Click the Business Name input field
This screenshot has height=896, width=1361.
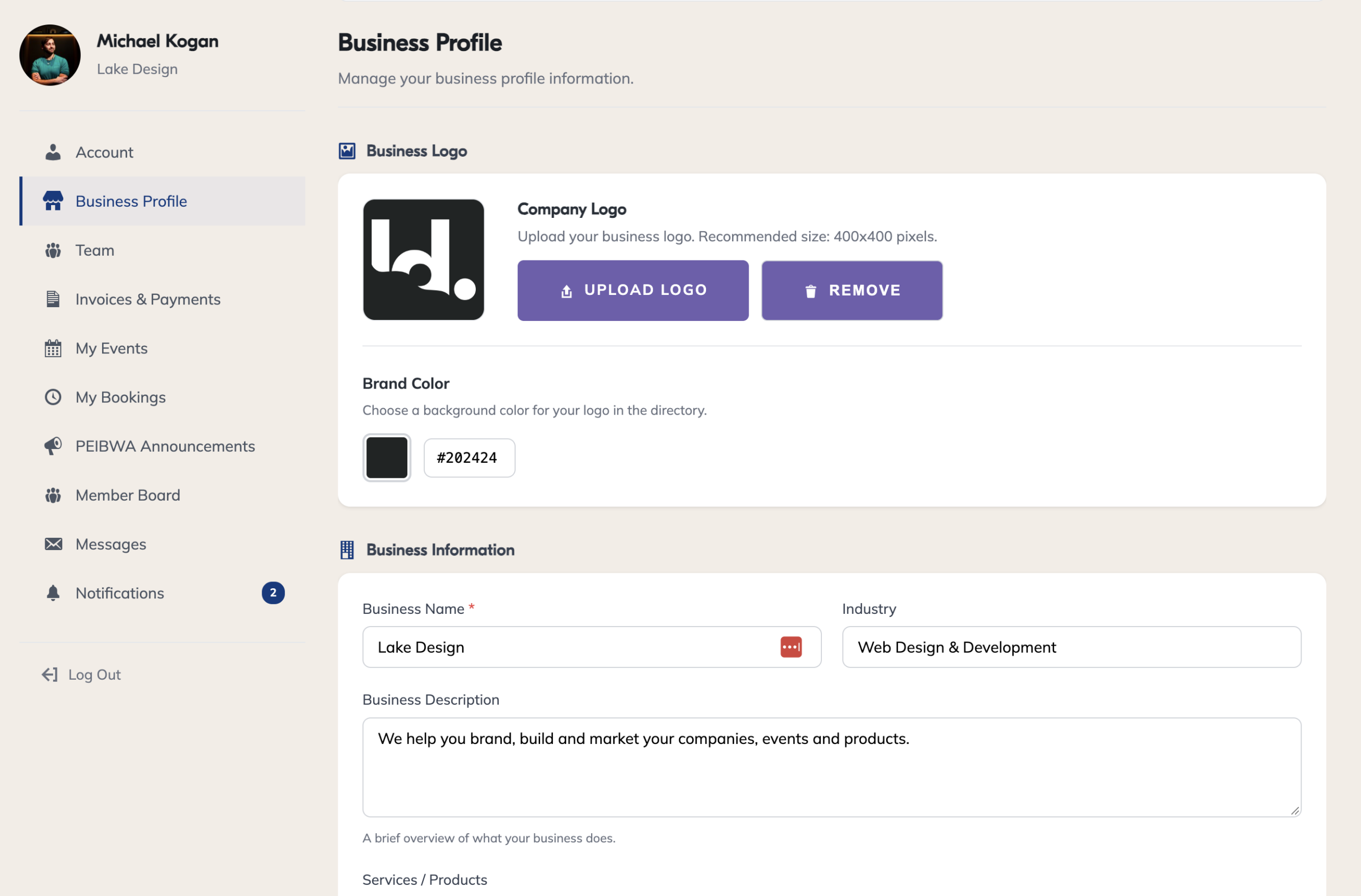tap(592, 647)
